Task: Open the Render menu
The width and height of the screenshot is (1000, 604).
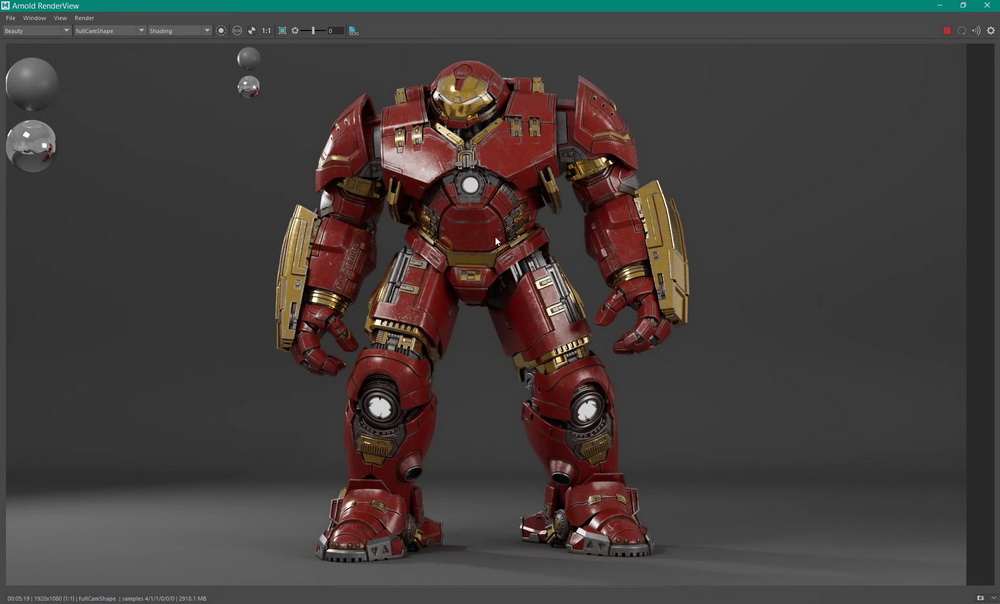Action: 84,18
